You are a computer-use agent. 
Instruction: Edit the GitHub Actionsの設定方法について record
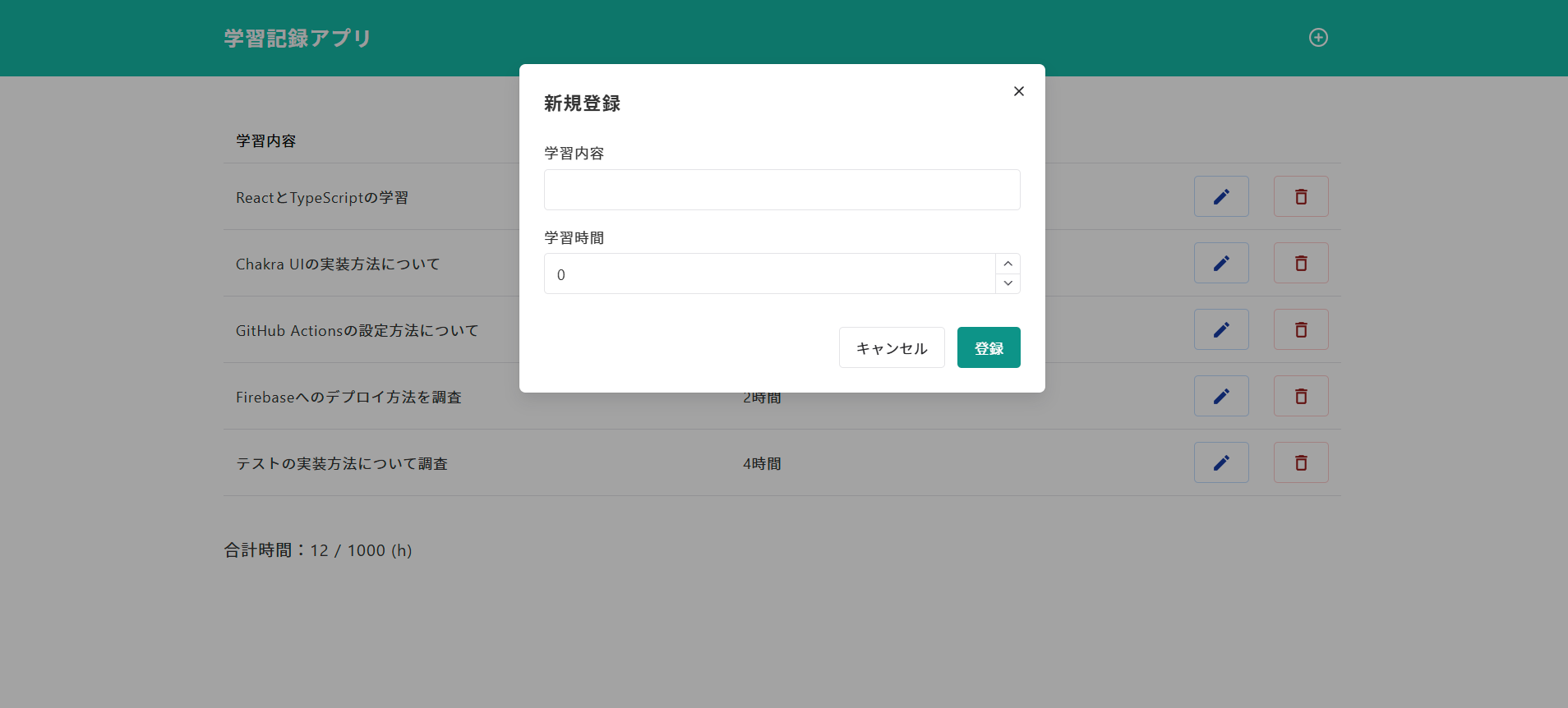pos(1221,329)
